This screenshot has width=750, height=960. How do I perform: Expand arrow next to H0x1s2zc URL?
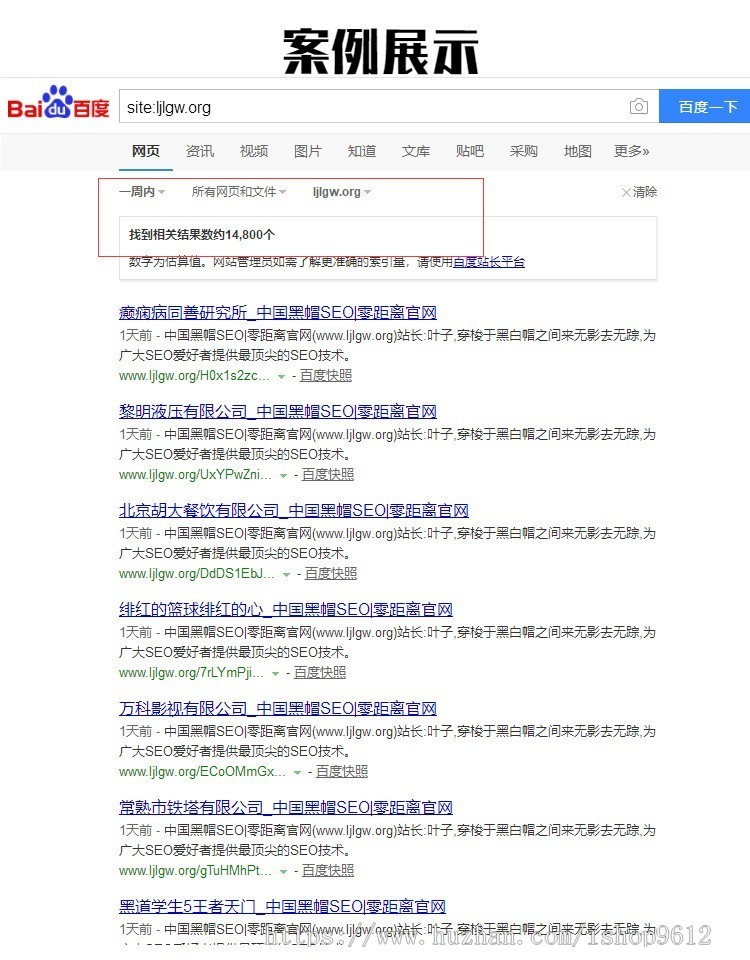[x=281, y=377]
